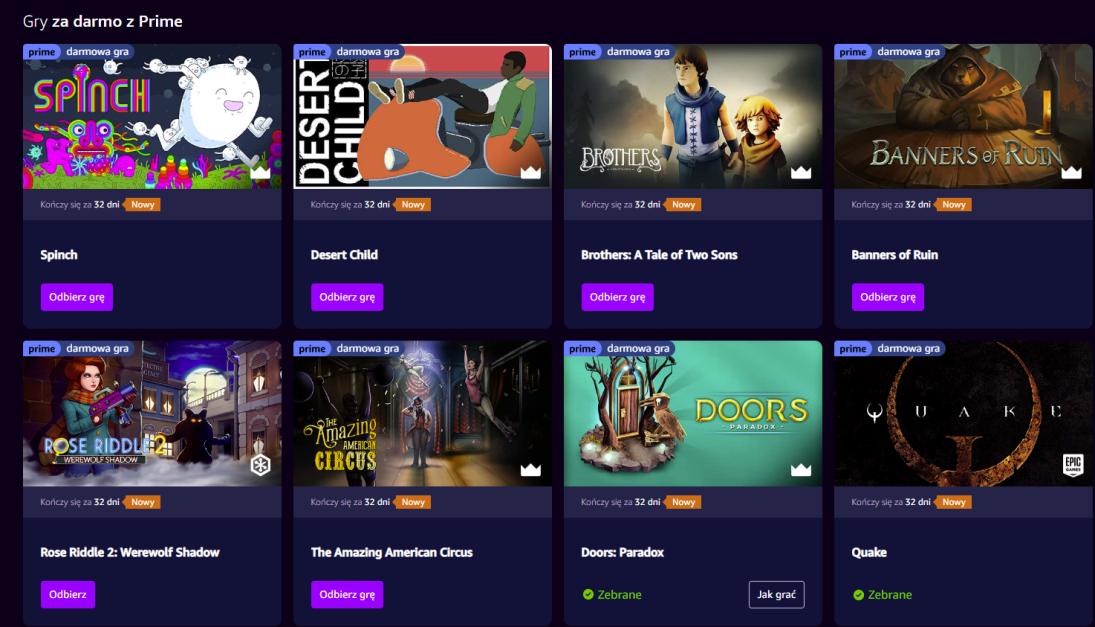Click the crown icon on the Desert Child artwork
This screenshot has height=627, width=1095.
[x=531, y=172]
